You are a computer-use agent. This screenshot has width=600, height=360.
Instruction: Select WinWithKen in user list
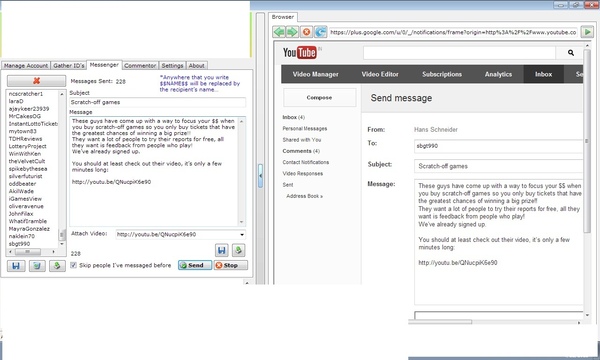[x=24, y=154]
